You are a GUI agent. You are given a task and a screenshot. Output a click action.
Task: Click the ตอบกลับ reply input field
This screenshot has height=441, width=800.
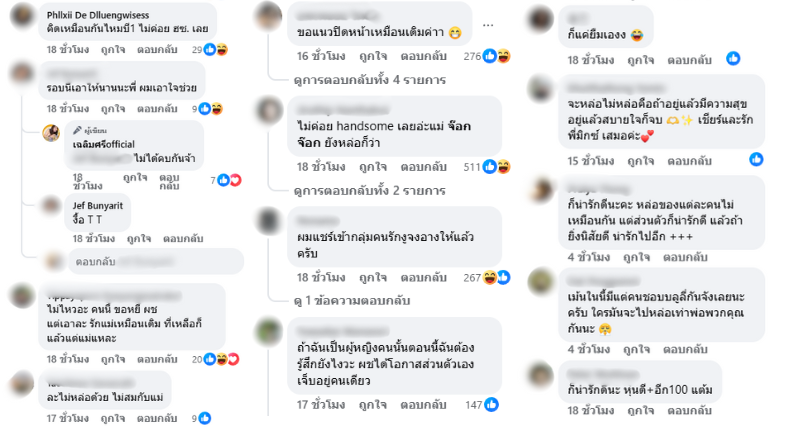(x=156, y=262)
